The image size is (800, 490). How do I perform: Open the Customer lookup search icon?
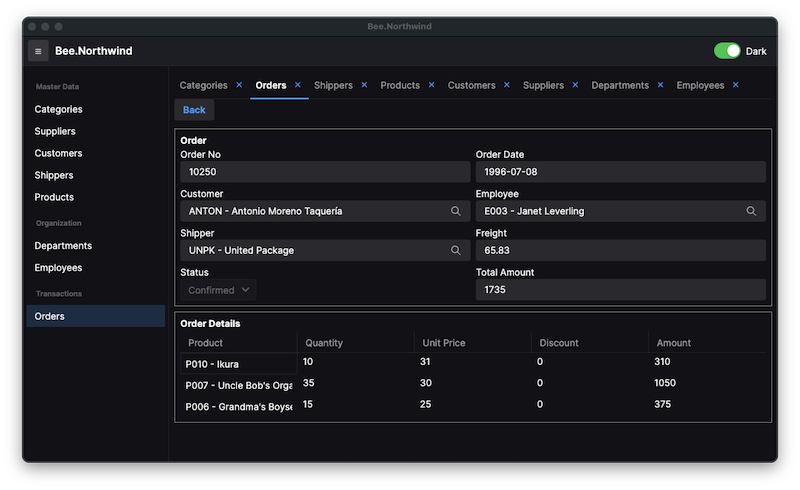click(456, 211)
